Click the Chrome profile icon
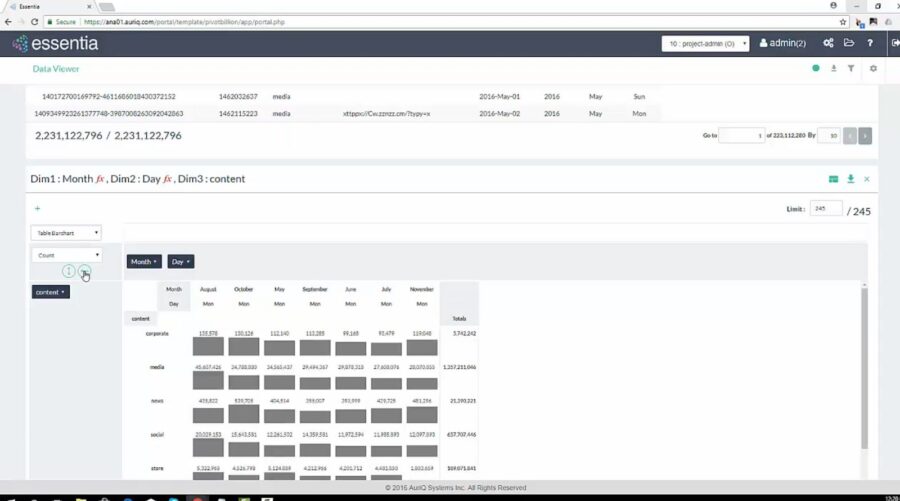 (833, 6)
